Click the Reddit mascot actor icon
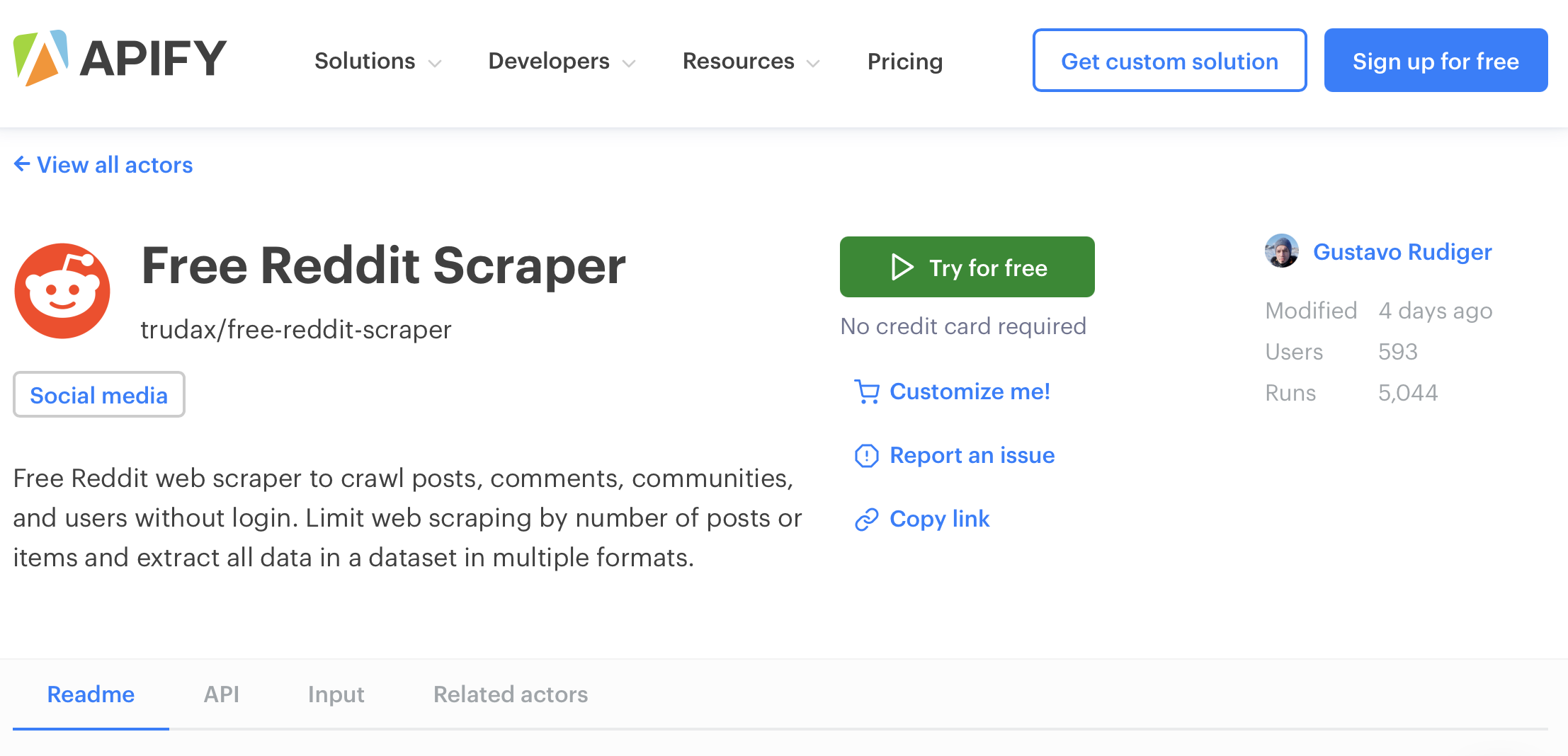The height and width of the screenshot is (756, 1568). click(62, 291)
